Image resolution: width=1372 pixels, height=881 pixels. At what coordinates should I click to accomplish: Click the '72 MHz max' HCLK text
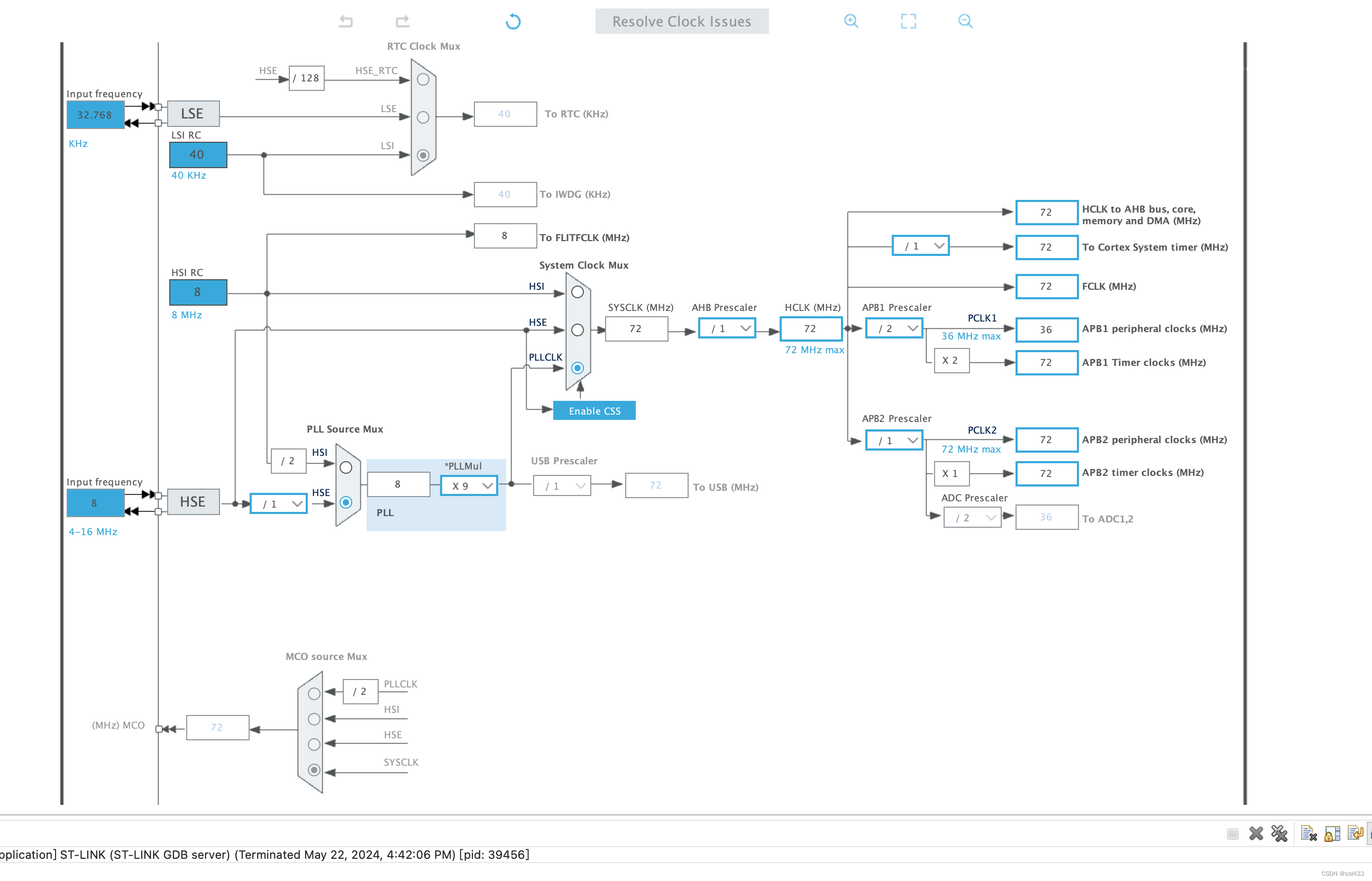coord(814,350)
